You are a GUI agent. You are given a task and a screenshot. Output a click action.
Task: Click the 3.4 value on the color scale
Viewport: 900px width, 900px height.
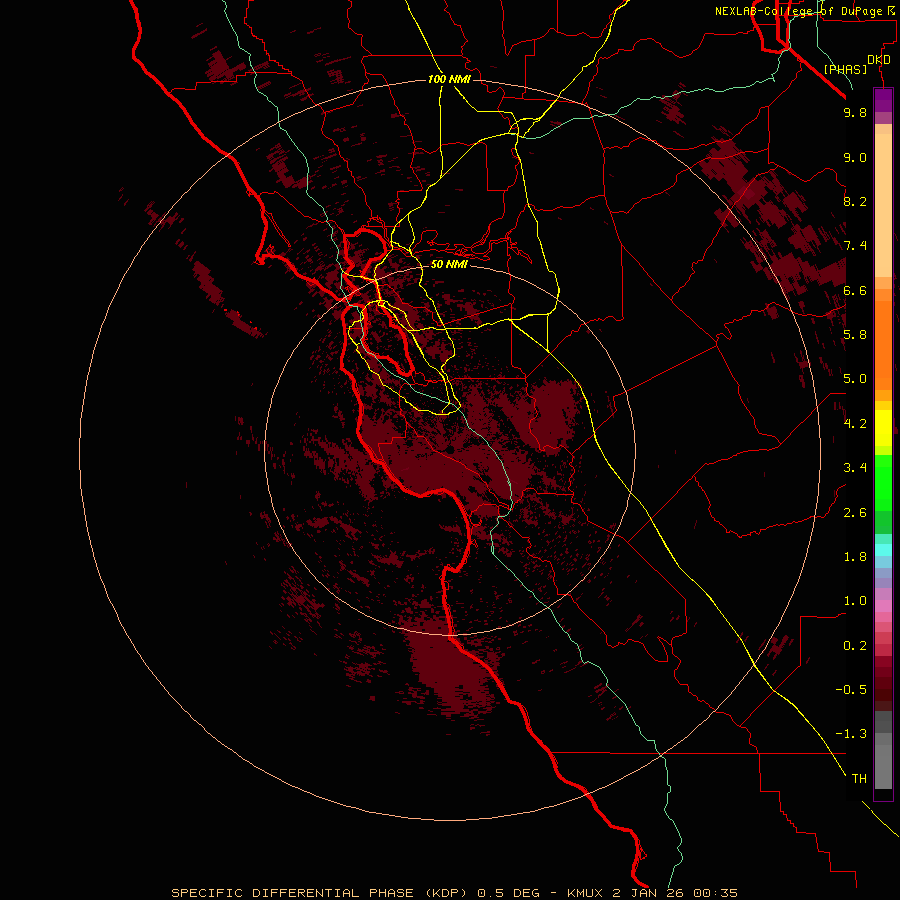855,468
